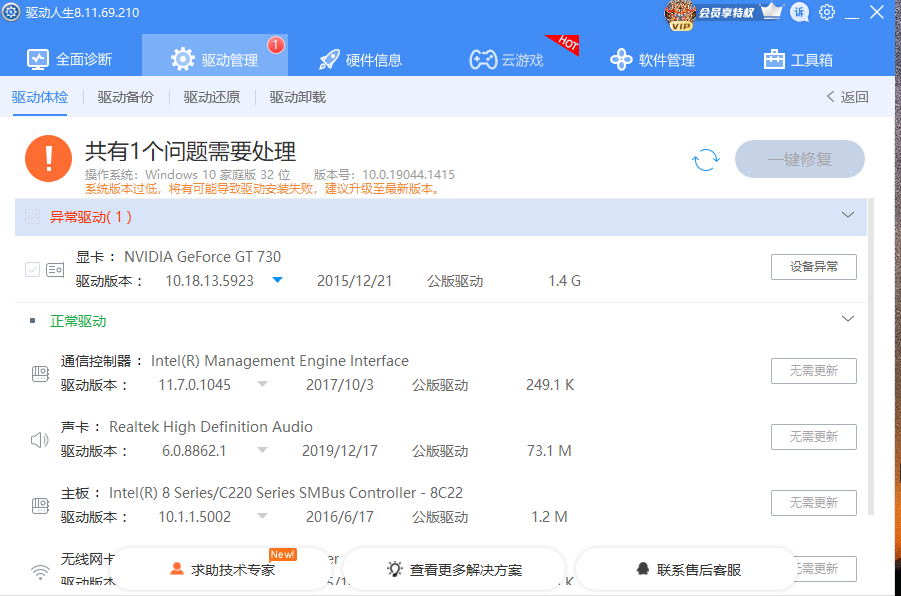Viewport: 901px width, 596px height.
Task: Click the 诉 feedback speech bubble icon
Action: pyautogui.click(x=797, y=13)
